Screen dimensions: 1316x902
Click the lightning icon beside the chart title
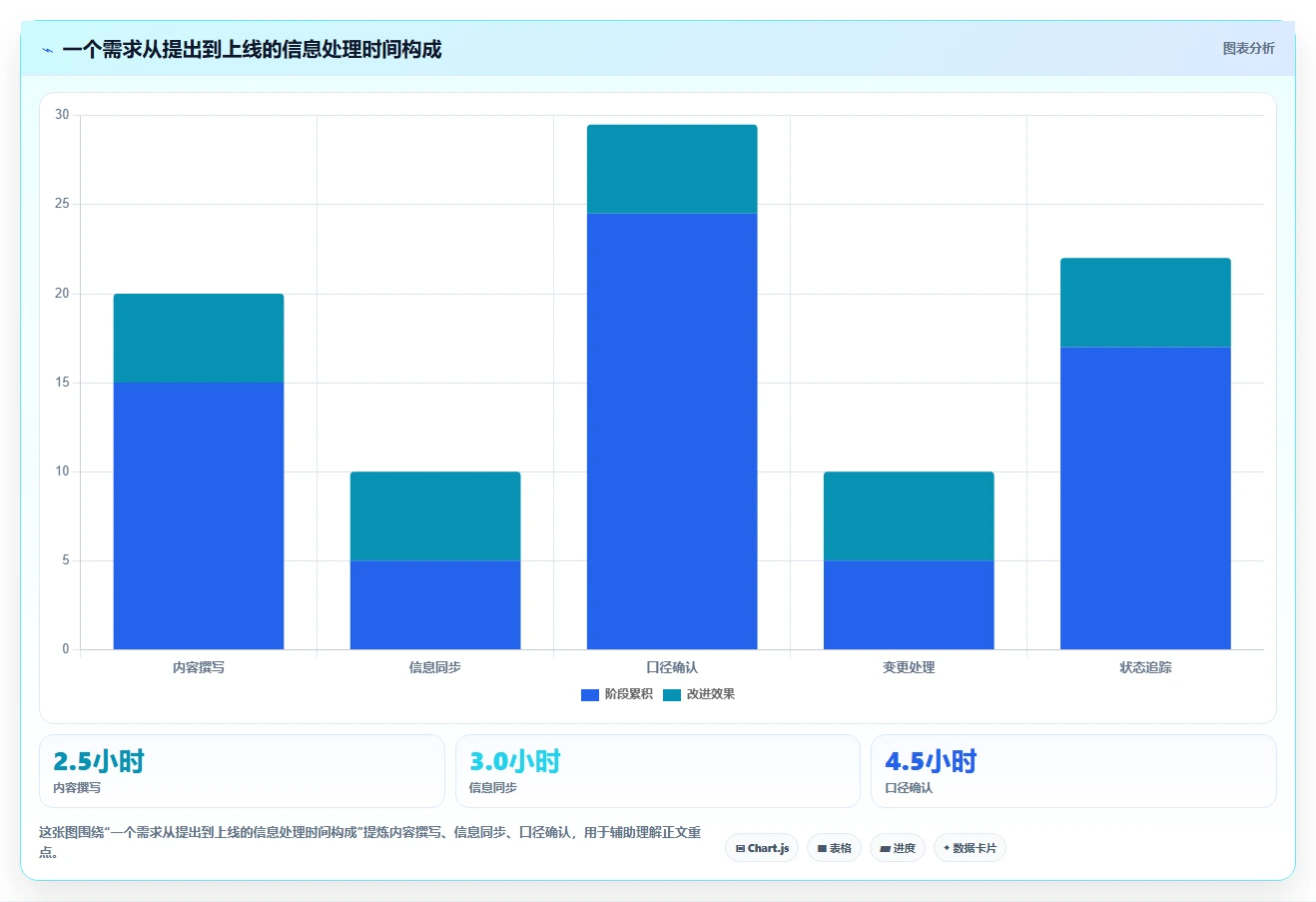point(47,50)
